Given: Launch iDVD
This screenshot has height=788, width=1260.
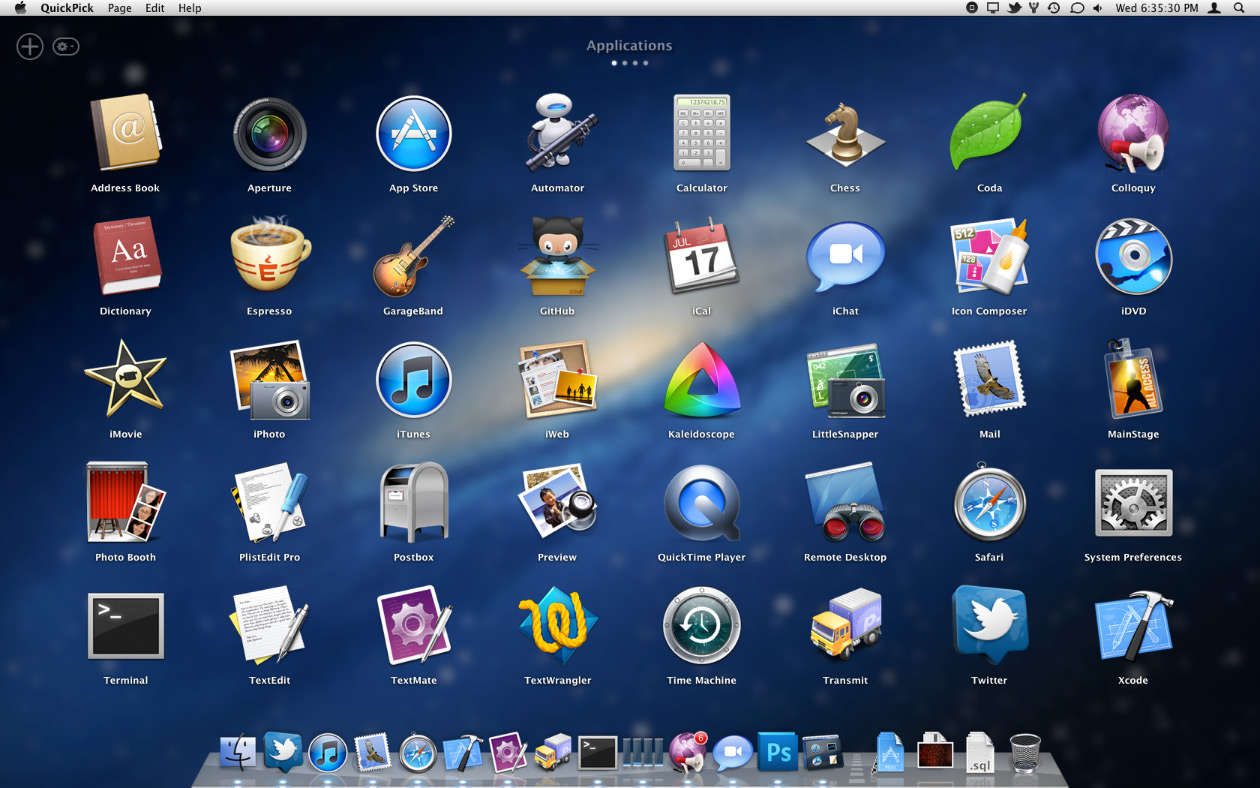Looking at the screenshot, I should (x=1133, y=257).
